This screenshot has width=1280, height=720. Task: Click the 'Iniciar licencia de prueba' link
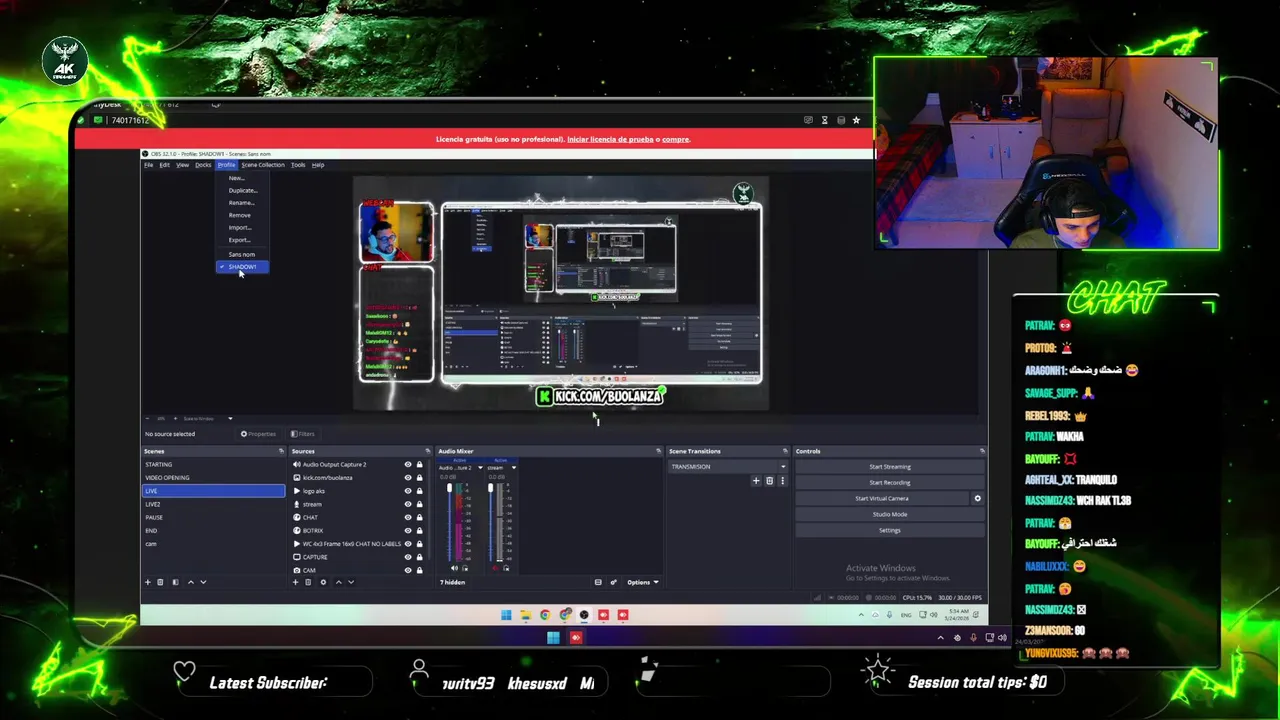pyautogui.click(x=610, y=139)
